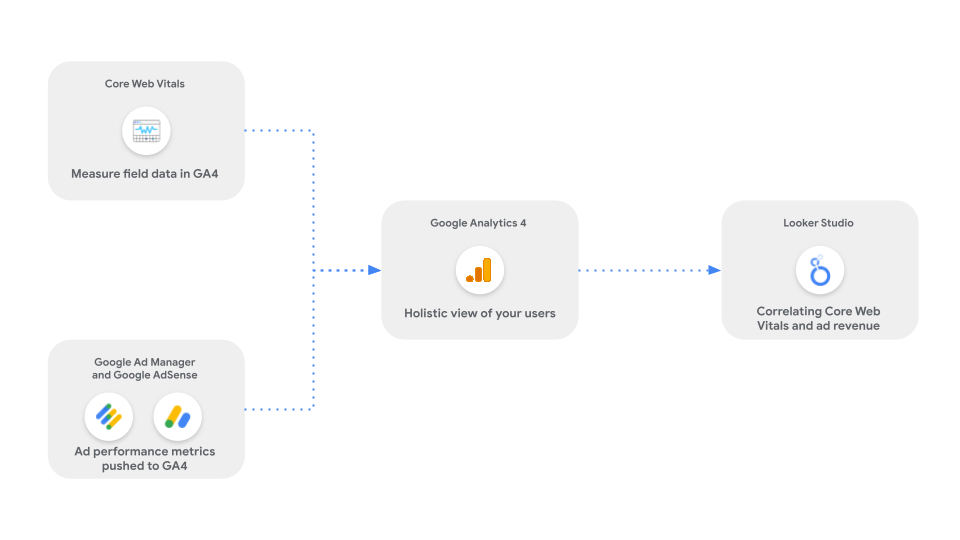960x540 pixels.
Task: Click the arrowhead pointing into Google Analytics 4
Action: tap(374, 270)
